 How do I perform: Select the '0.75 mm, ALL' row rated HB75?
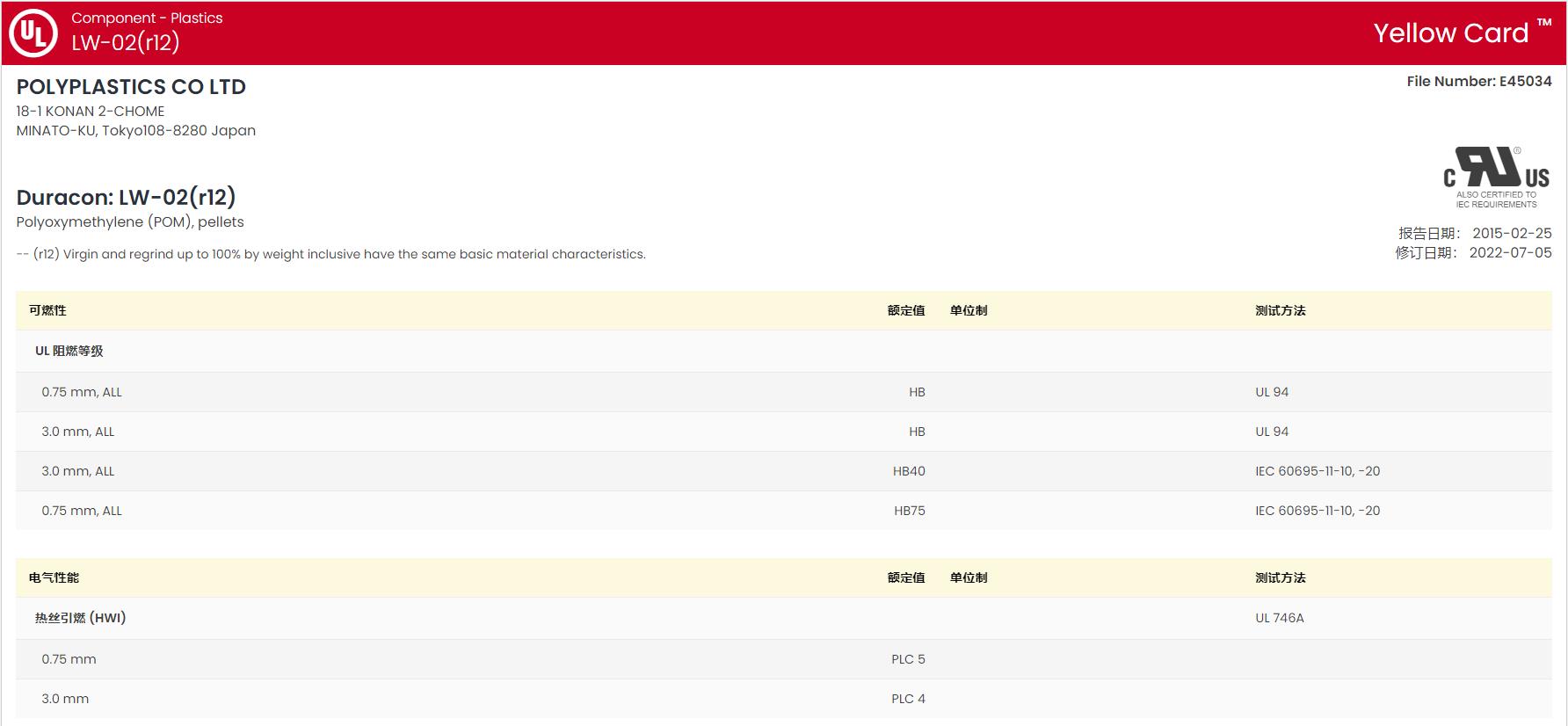click(784, 511)
